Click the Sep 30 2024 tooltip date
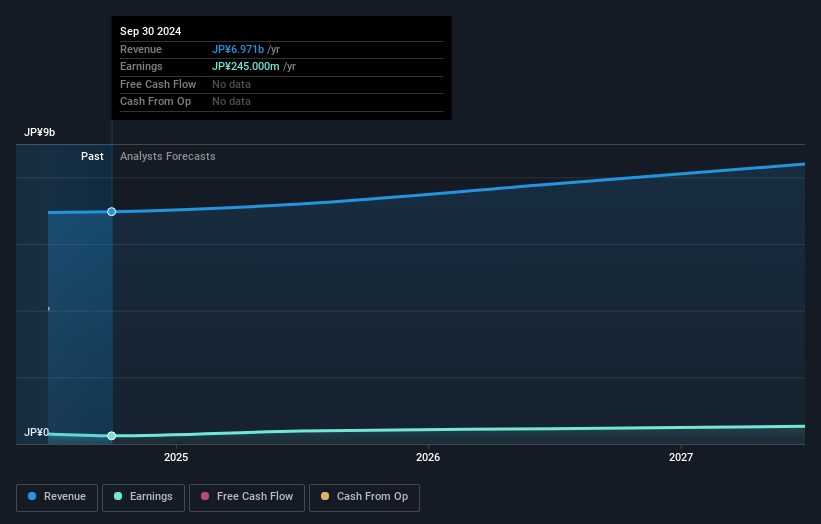The height and width of the screenshot is (524, 821). pyautogui.click(x=150, y=31)
